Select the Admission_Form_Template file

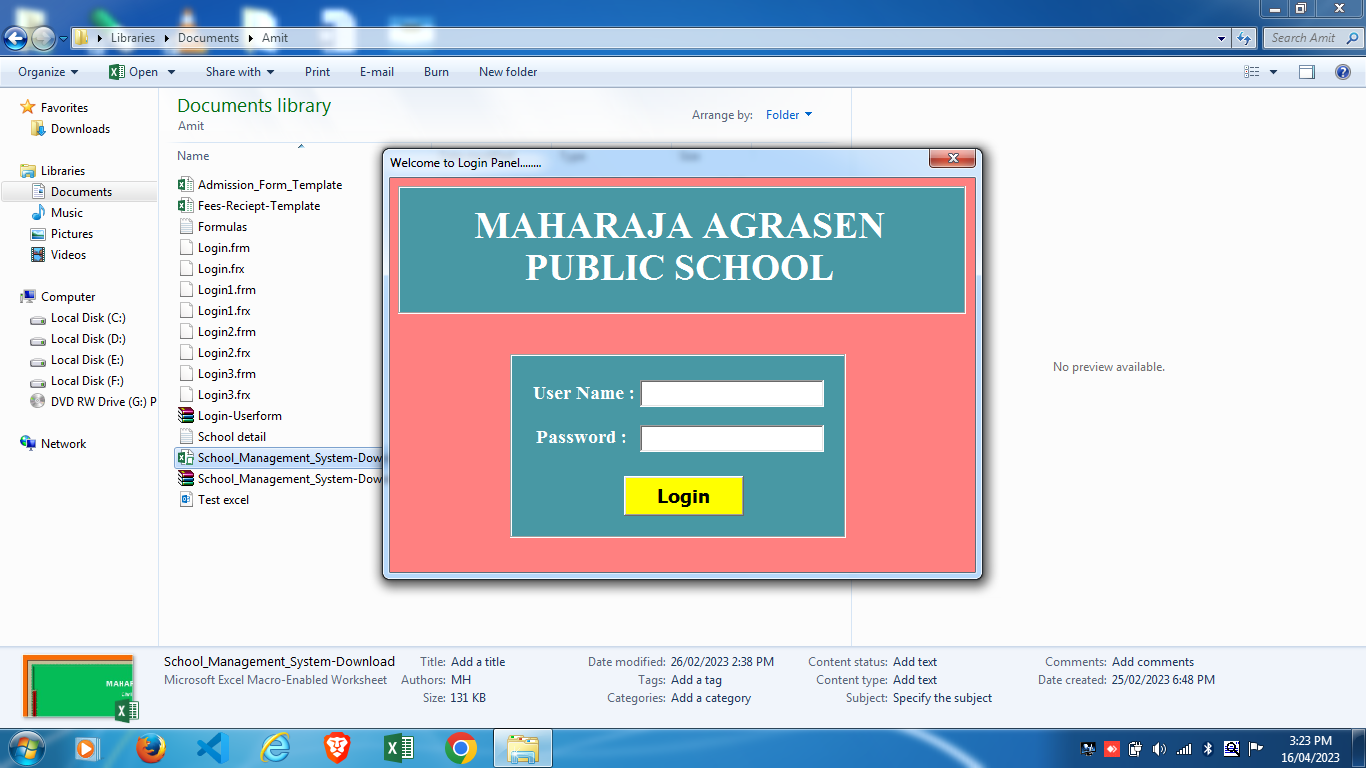click(269, 185)
